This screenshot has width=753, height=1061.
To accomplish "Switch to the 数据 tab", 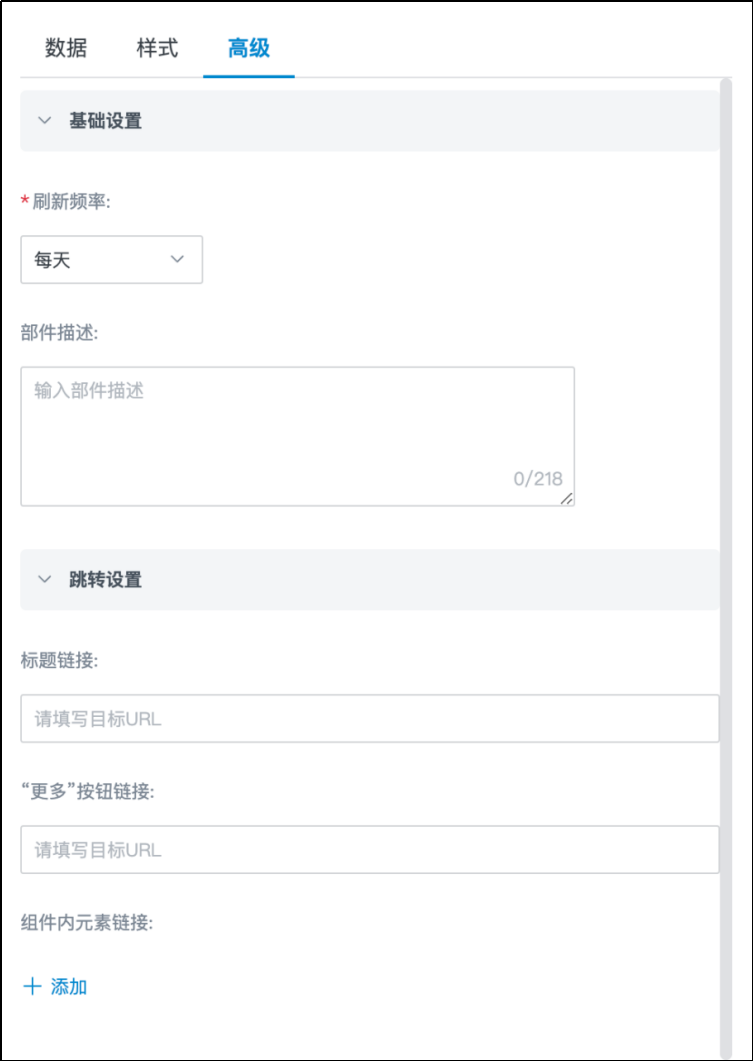I will point(66,48).
